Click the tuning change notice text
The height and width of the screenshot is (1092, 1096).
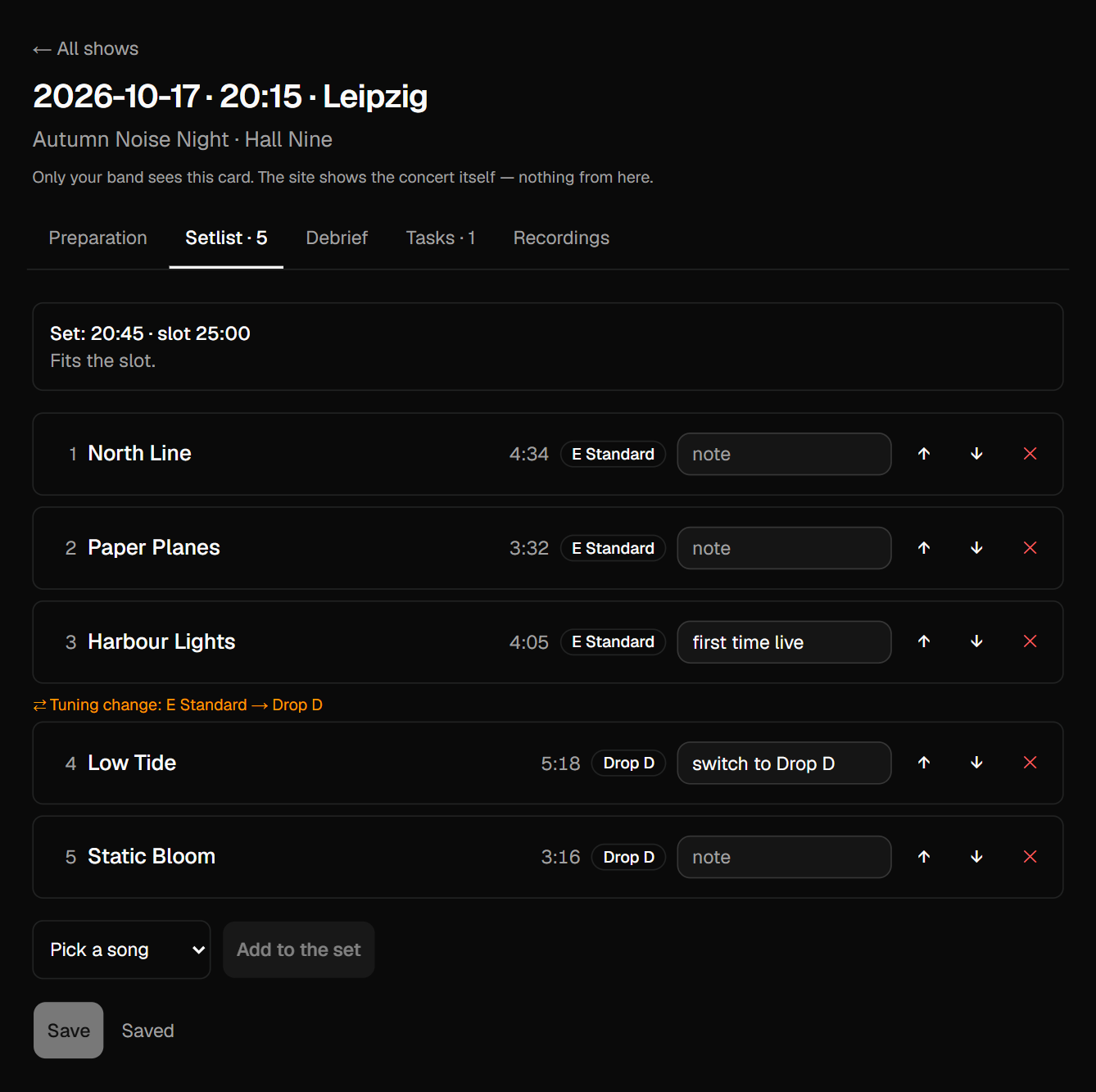click(178, 705)
